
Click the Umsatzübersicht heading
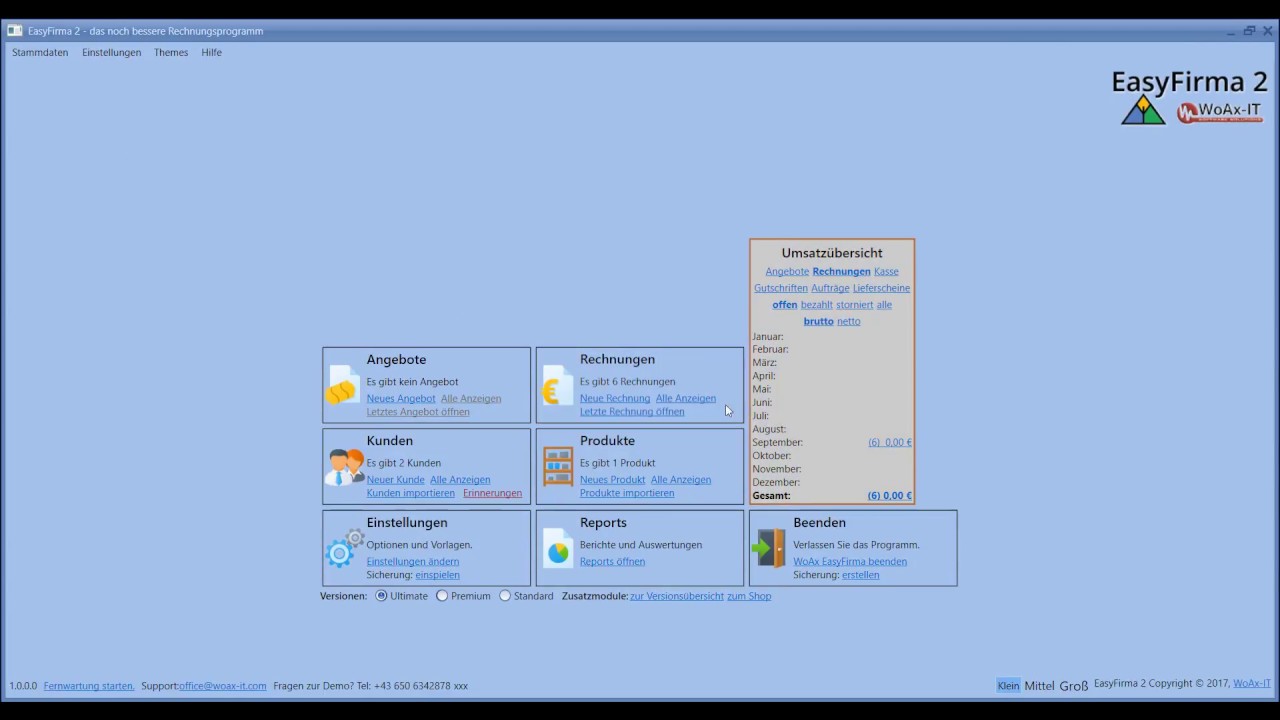coord(832,253)
